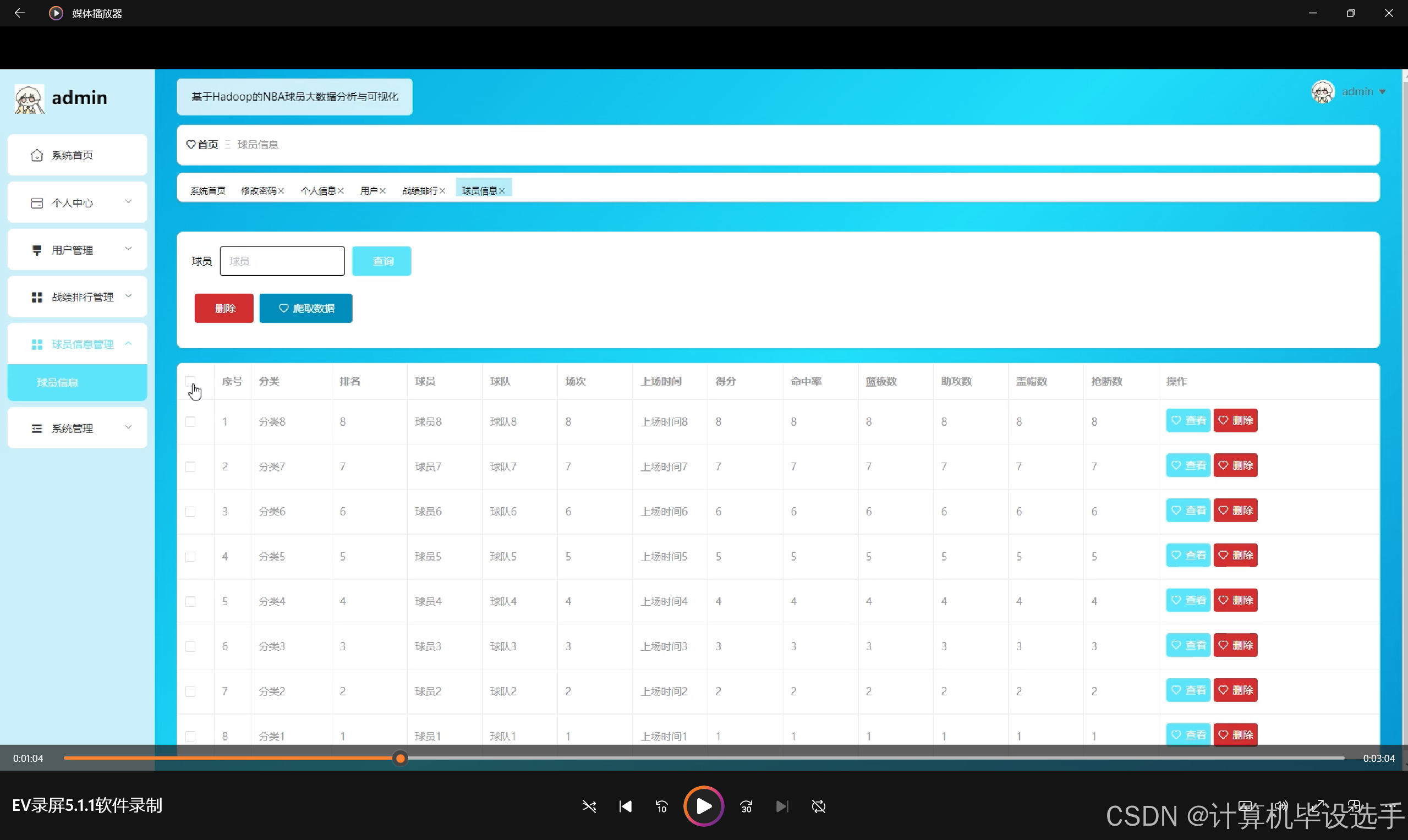
Task: Click the previous track icon
Action: tap(625, 806)
